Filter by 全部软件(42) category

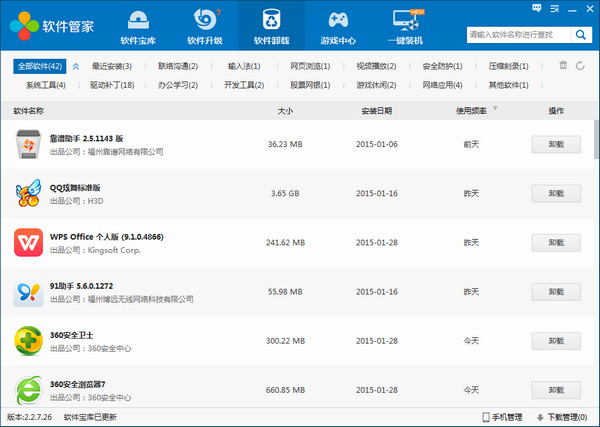(x=40, y=66)
